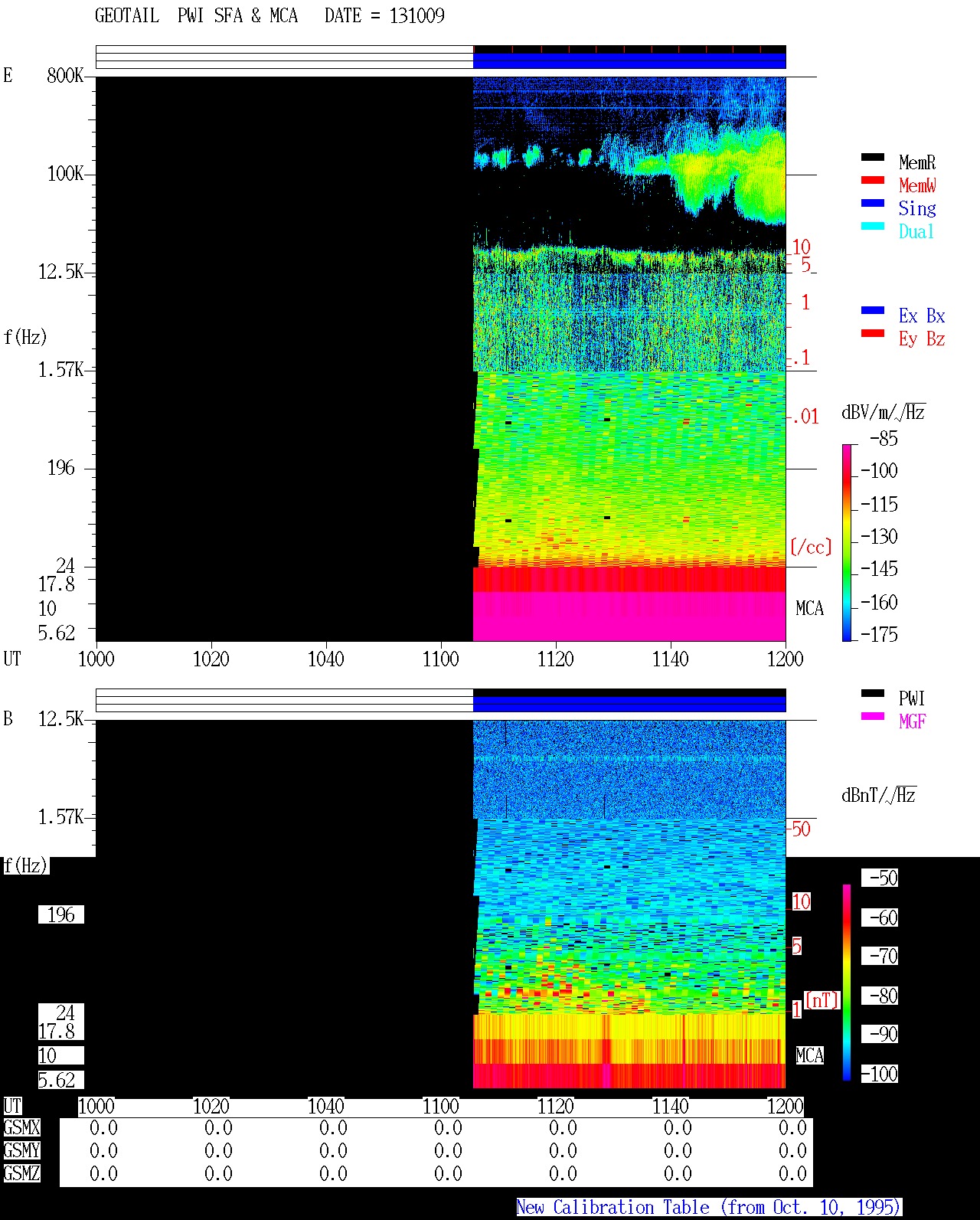Click the '-130' color scale value
This screenshot has width=980, height=1220.
(879, 536)
